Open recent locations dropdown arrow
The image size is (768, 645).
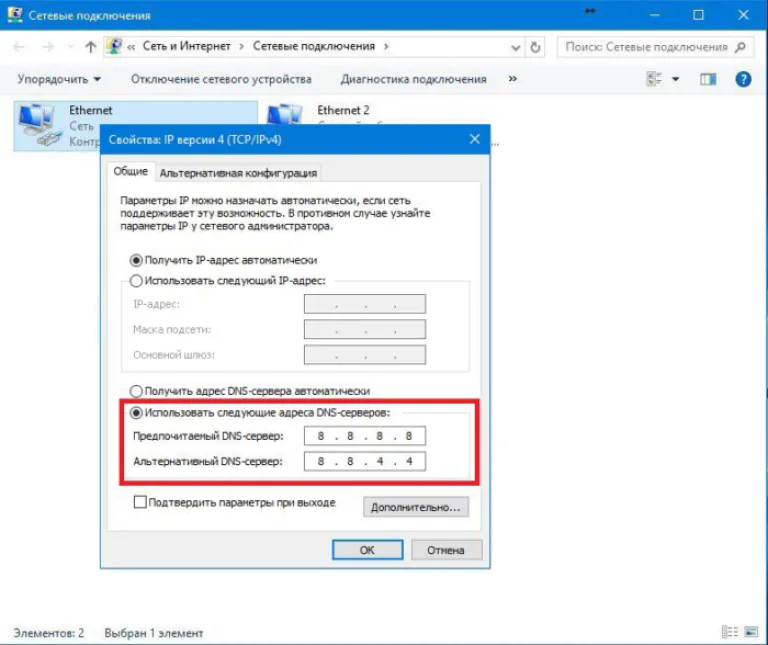(71, 47)
